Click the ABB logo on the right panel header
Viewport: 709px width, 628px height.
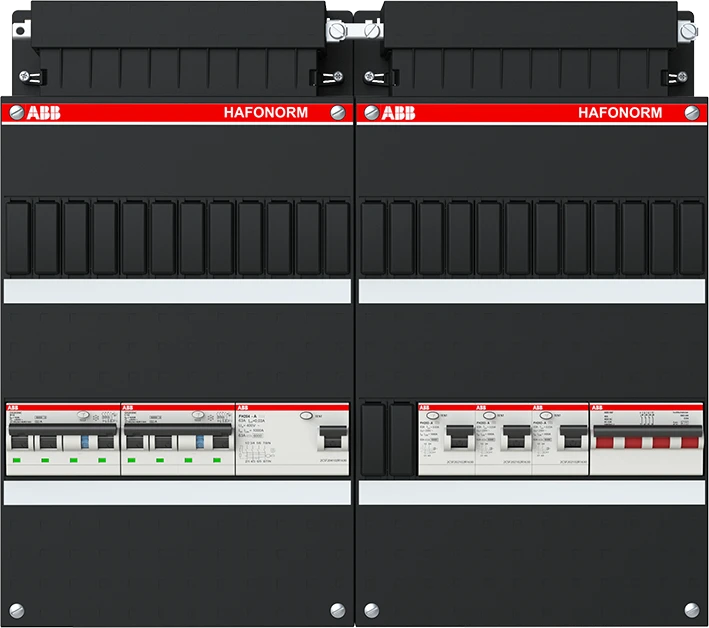click(396, 113)
